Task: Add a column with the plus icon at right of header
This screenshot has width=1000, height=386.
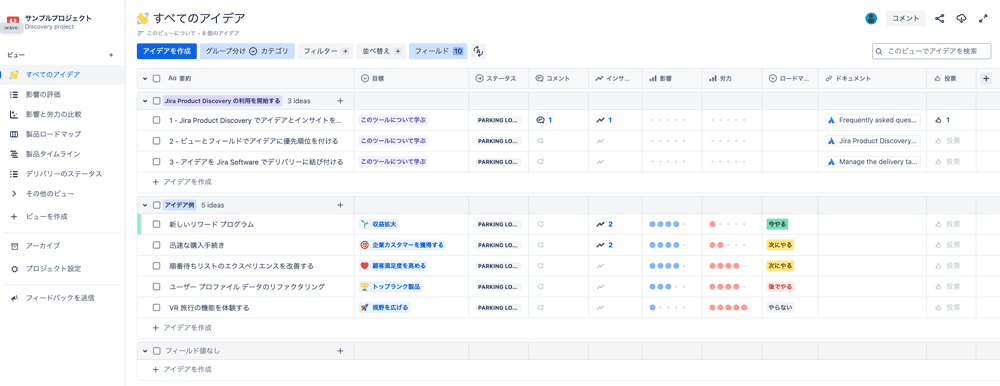Action: [x=985, y=78]
